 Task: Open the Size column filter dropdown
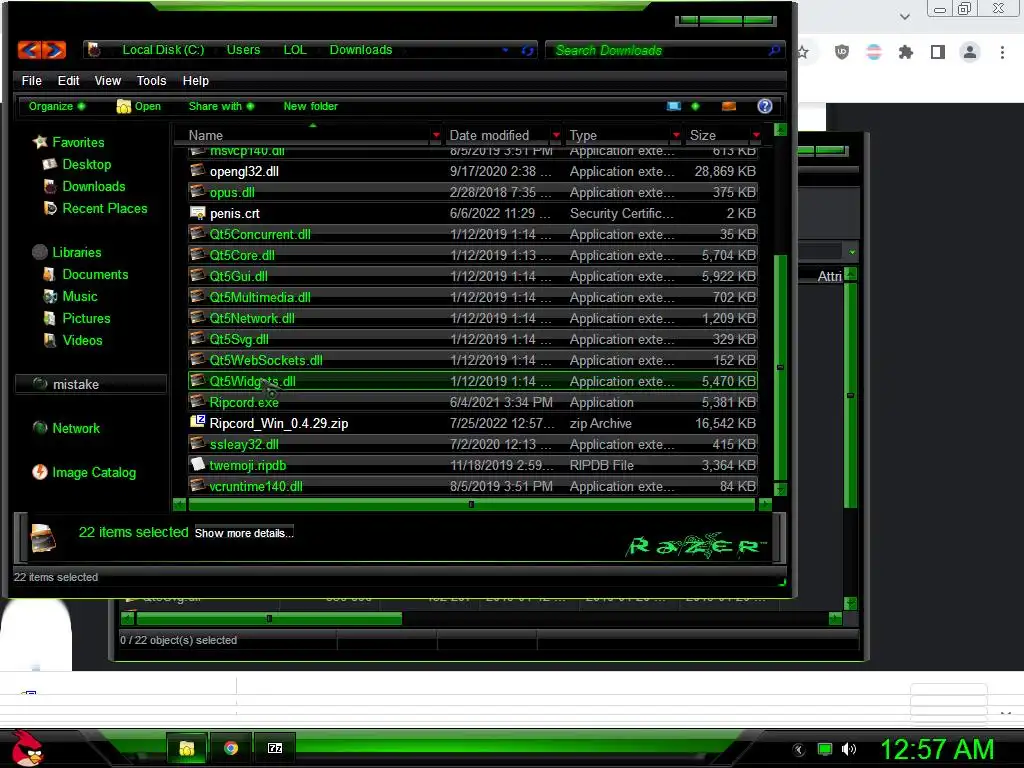pos(756,135)
